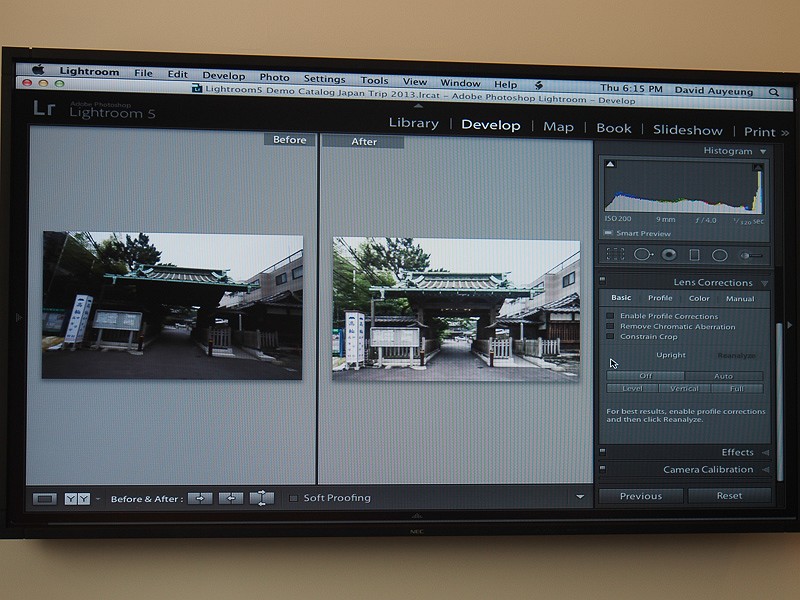This screenshot has height=600, width=800.
Task: Show the left panel group
Action: (x=19, y=317)
